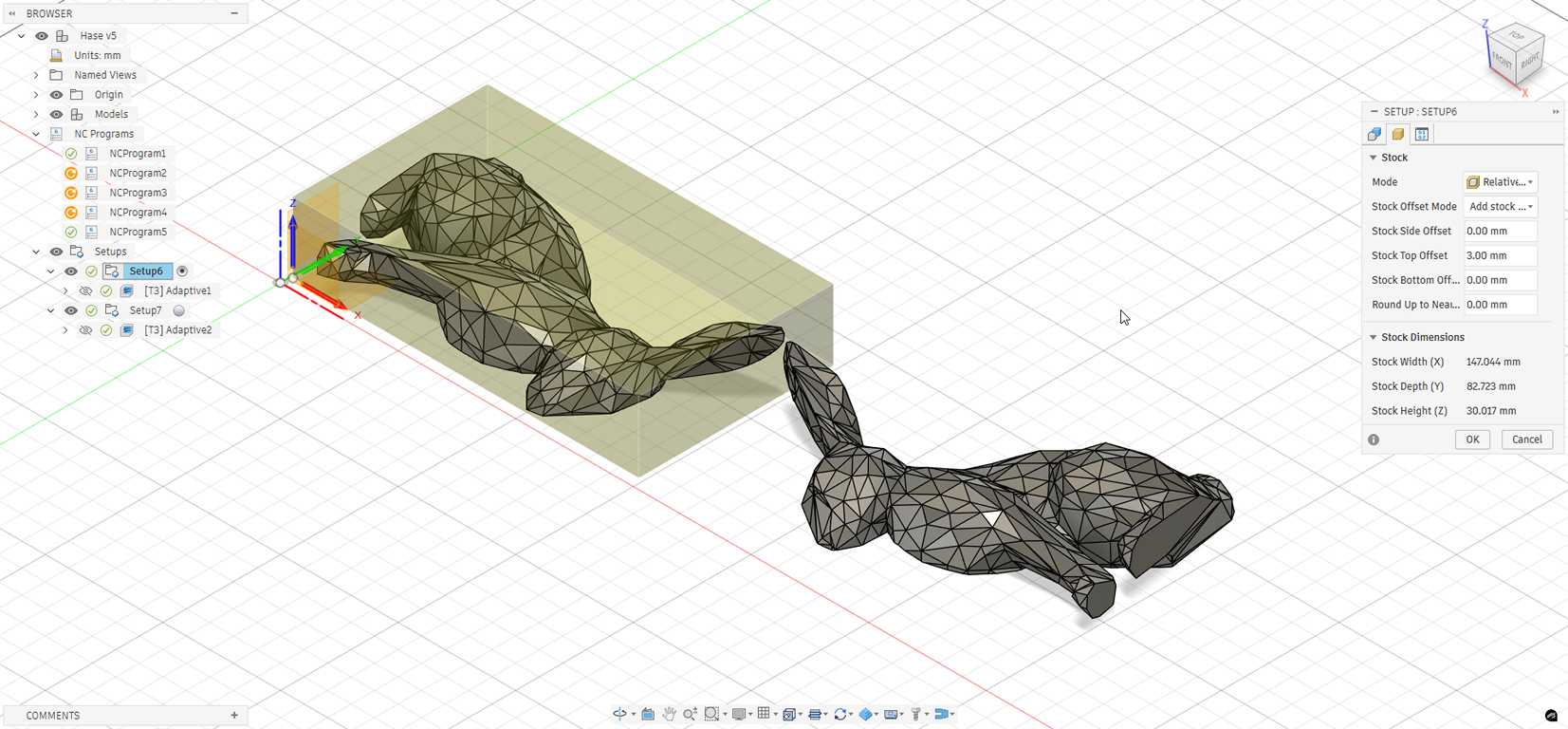Open the Viewports layout icon

[789, 714]
